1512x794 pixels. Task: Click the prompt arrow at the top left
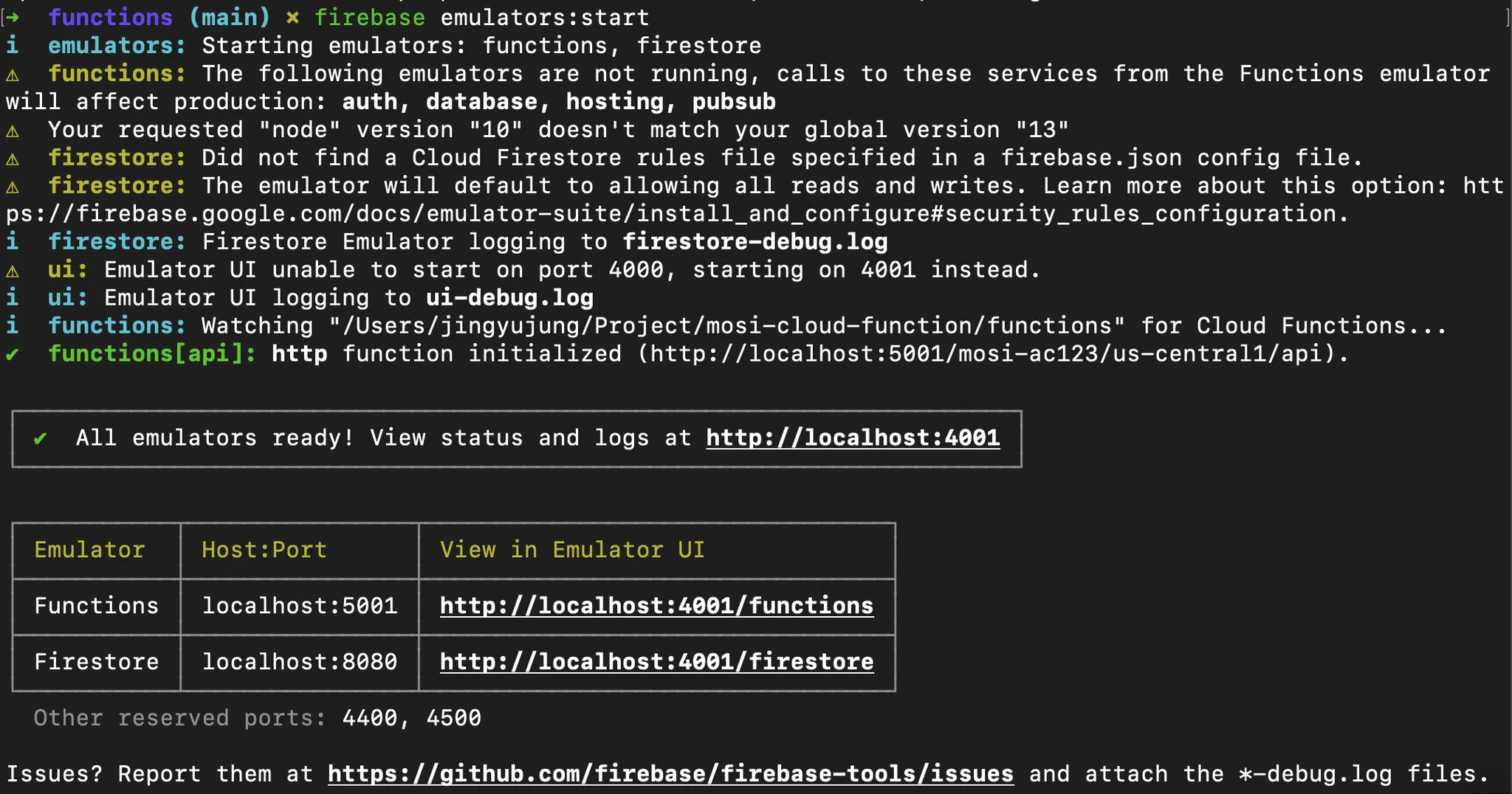(13, 18)
